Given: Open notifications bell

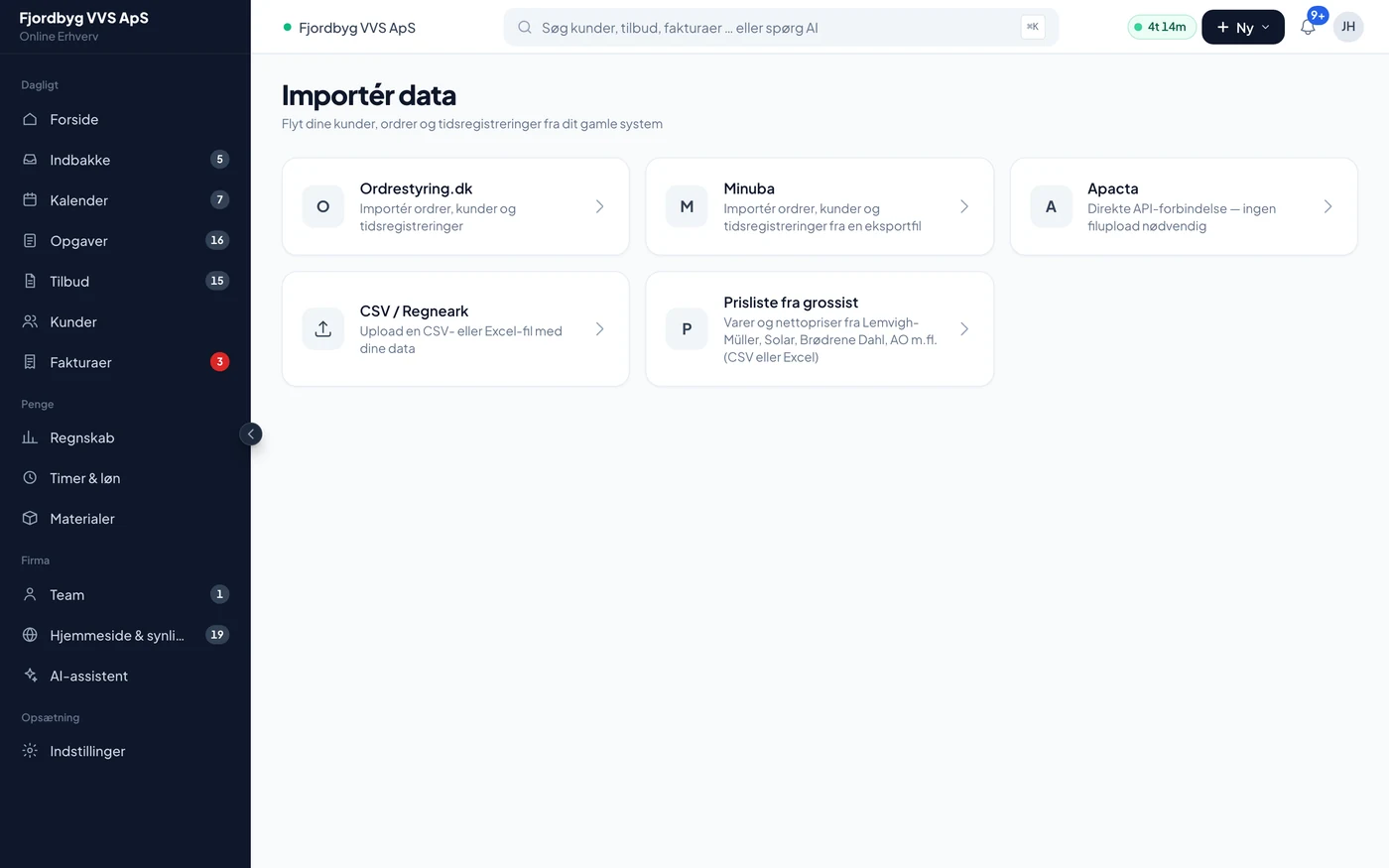Looking at the screenshot, I should (1308, 28).
